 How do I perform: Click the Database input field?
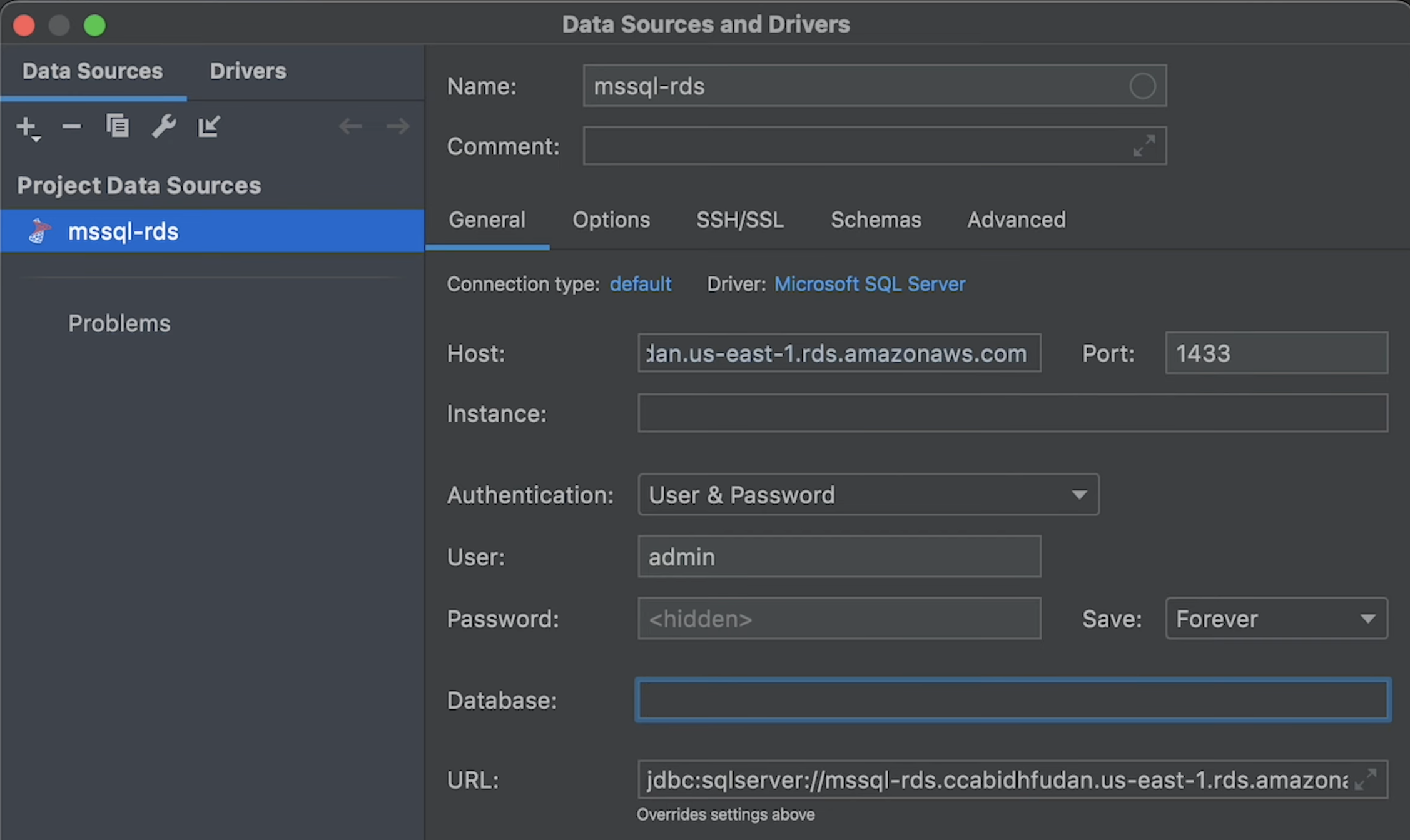pyautogui.click(x=1012, y=701)
